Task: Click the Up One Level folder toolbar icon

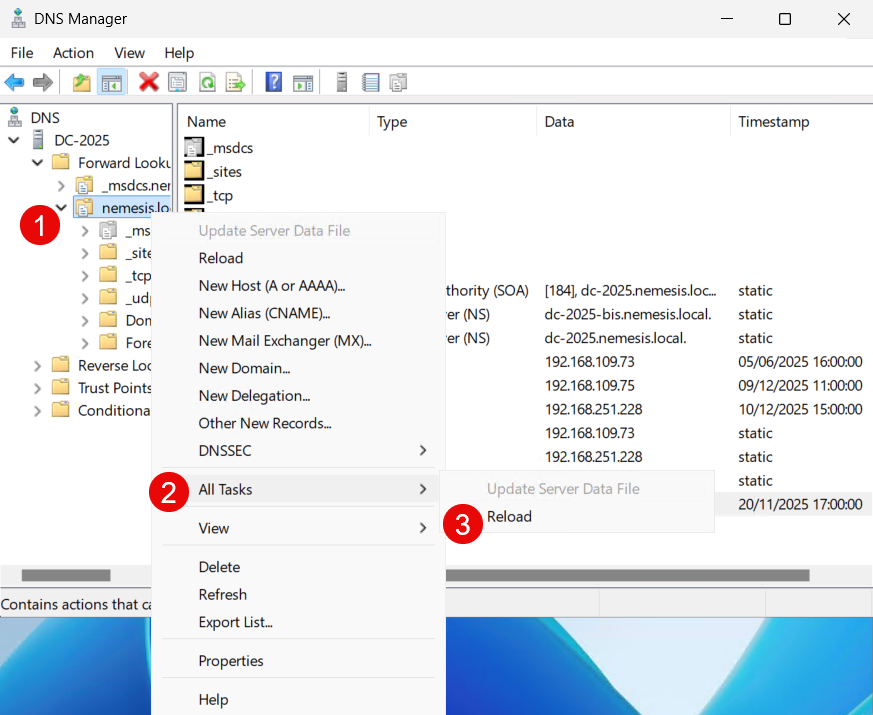Action: tap(81, 82)
